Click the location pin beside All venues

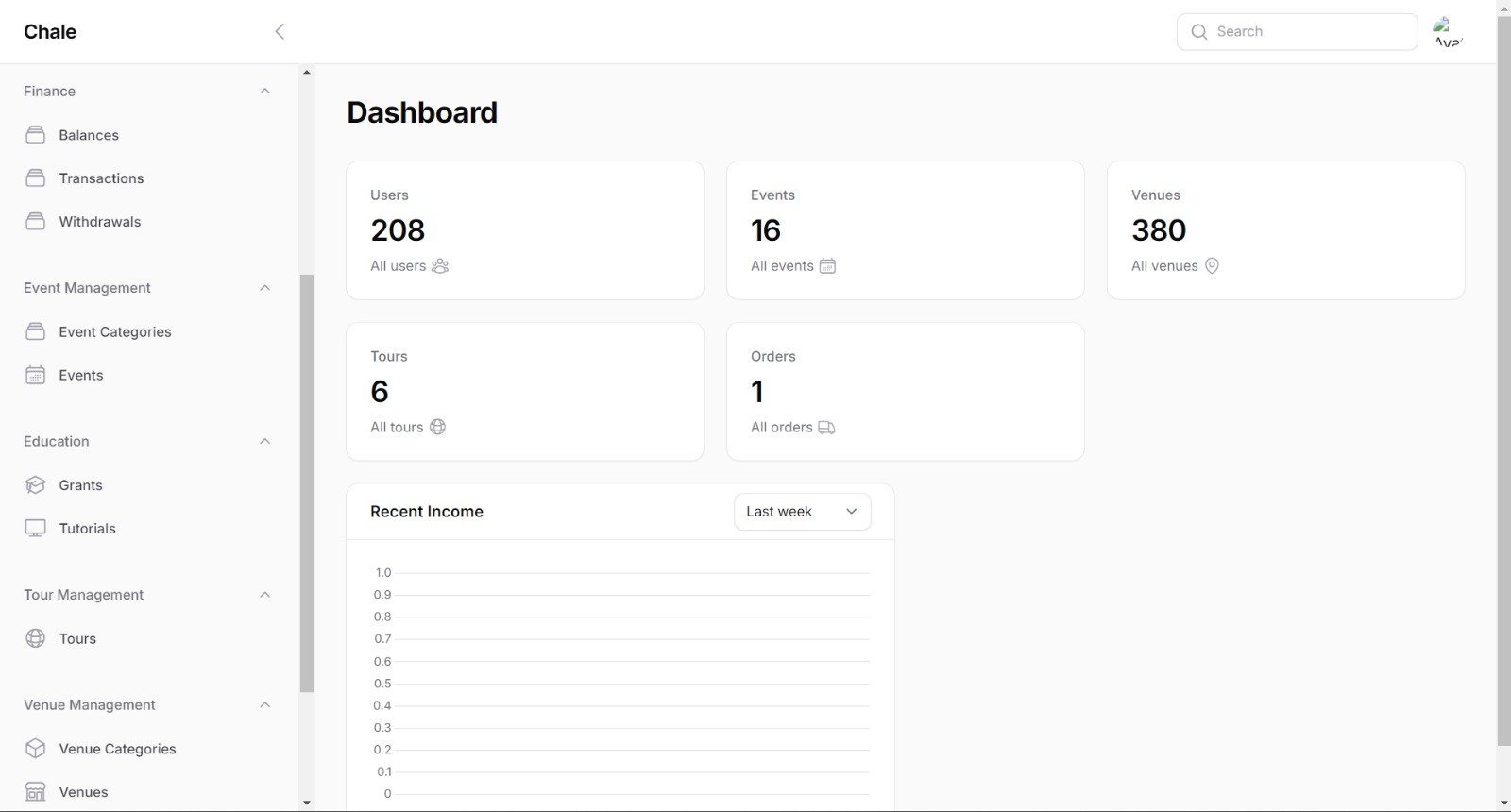pyautogui.click(x=1212, y=266)
